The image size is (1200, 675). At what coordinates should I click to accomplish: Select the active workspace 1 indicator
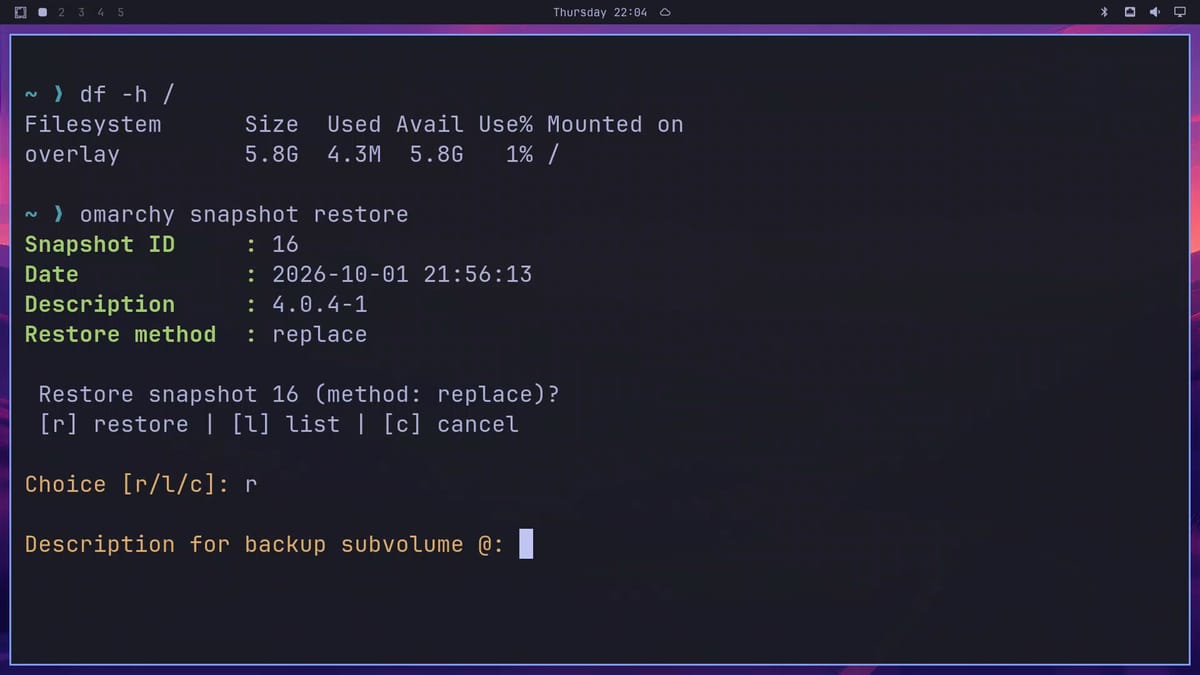tap(42, 12)
